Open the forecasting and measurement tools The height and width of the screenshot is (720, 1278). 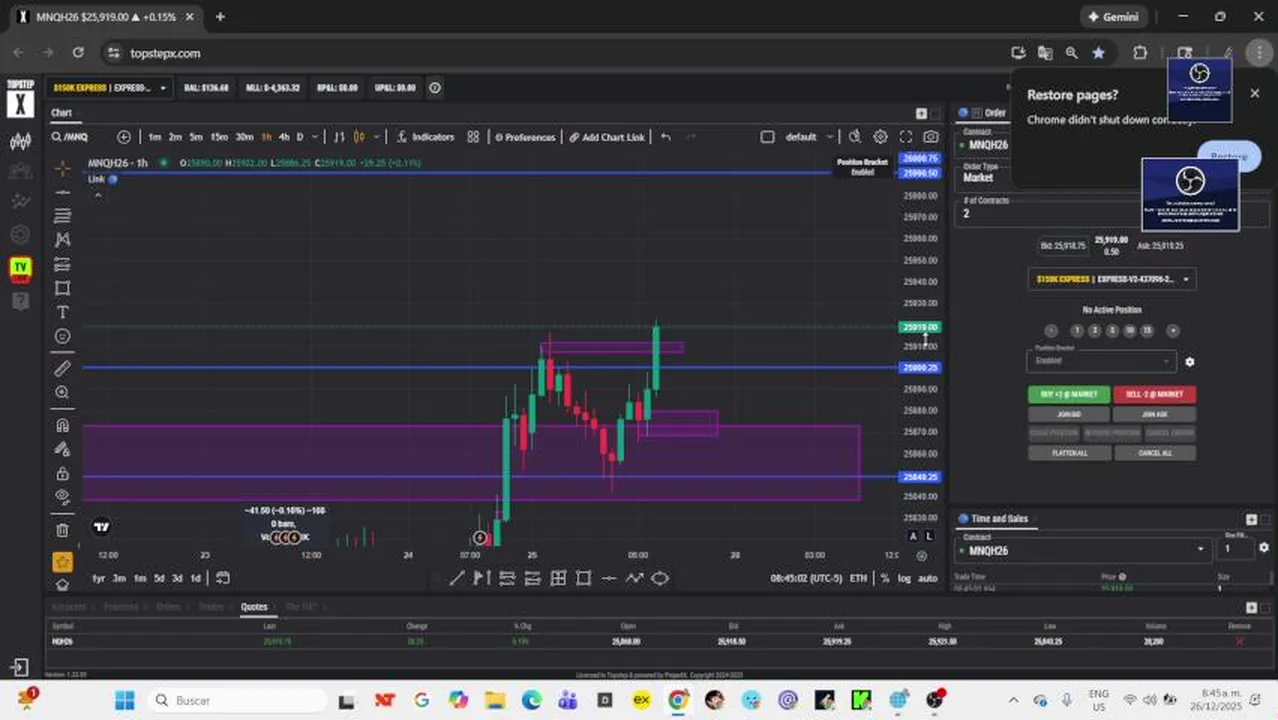(x=62, y=264)
